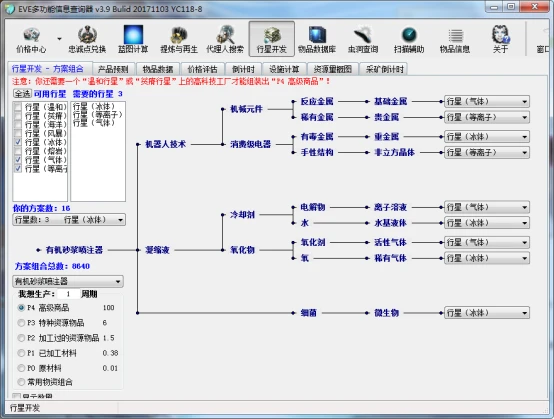554x419 pixels.
Task: Select 行星（等离子）in the required planets list
Action: click(x=98, y=114)
